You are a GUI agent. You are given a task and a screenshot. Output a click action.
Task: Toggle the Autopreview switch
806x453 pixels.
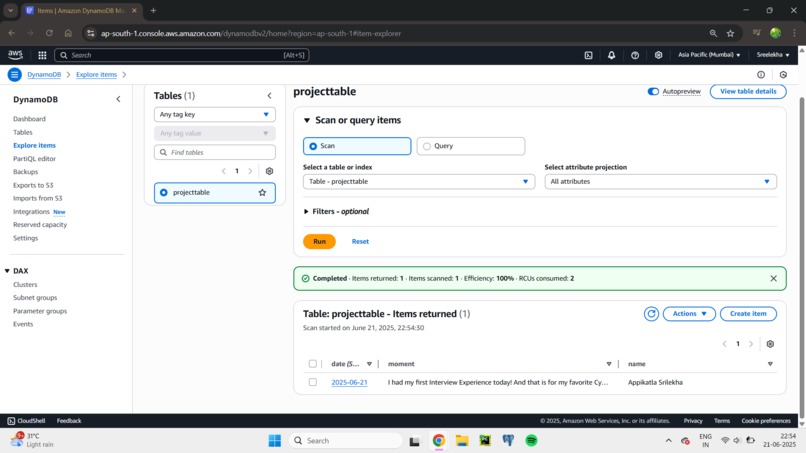click(x=653, y=92)
